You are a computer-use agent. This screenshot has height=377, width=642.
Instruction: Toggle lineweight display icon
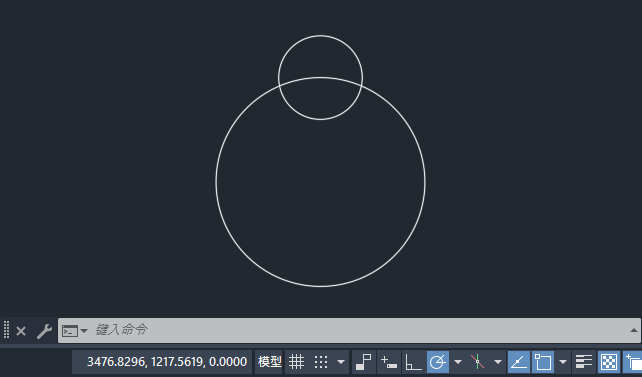[x=584, y=362]
